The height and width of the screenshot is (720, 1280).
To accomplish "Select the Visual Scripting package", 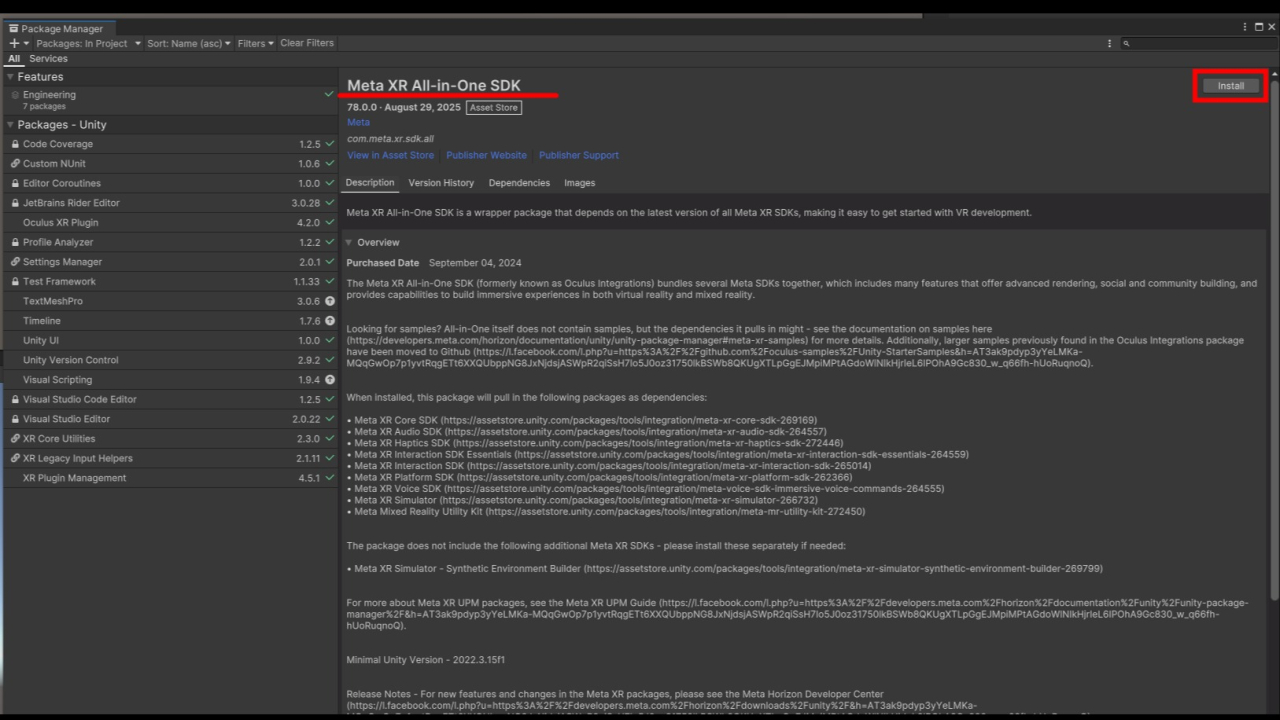I will click(169, 379).
